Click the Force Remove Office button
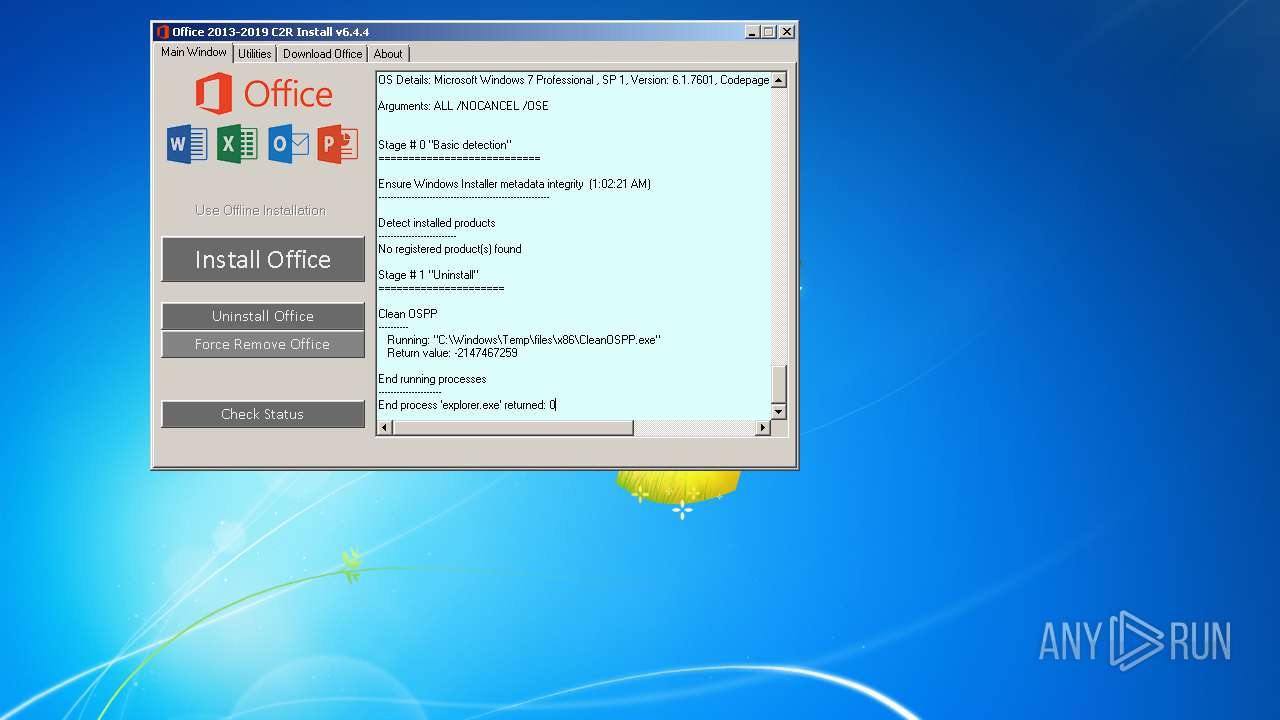Viewport: 1280px width, 720px height. coord(263,344)
